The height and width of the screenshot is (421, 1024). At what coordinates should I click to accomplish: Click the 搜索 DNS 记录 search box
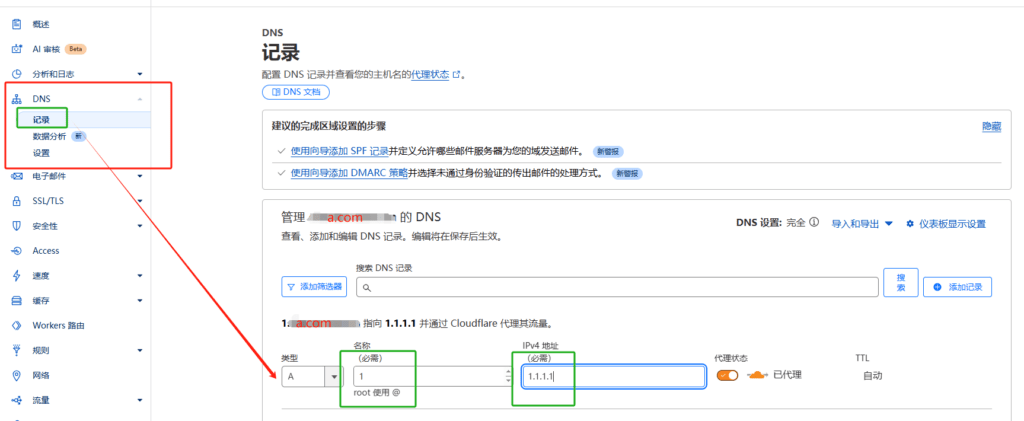click(x=615, y=287)
